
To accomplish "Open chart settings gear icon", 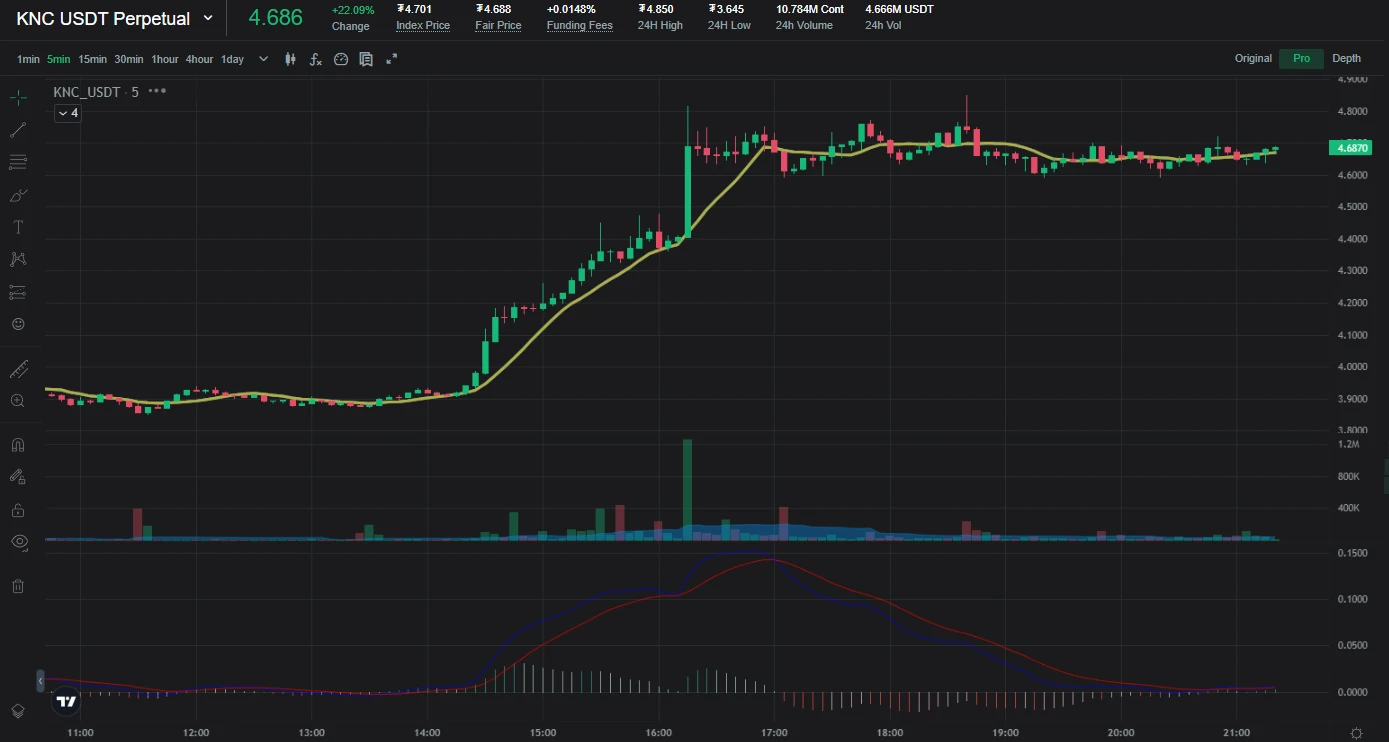I will click(1356, 733).
